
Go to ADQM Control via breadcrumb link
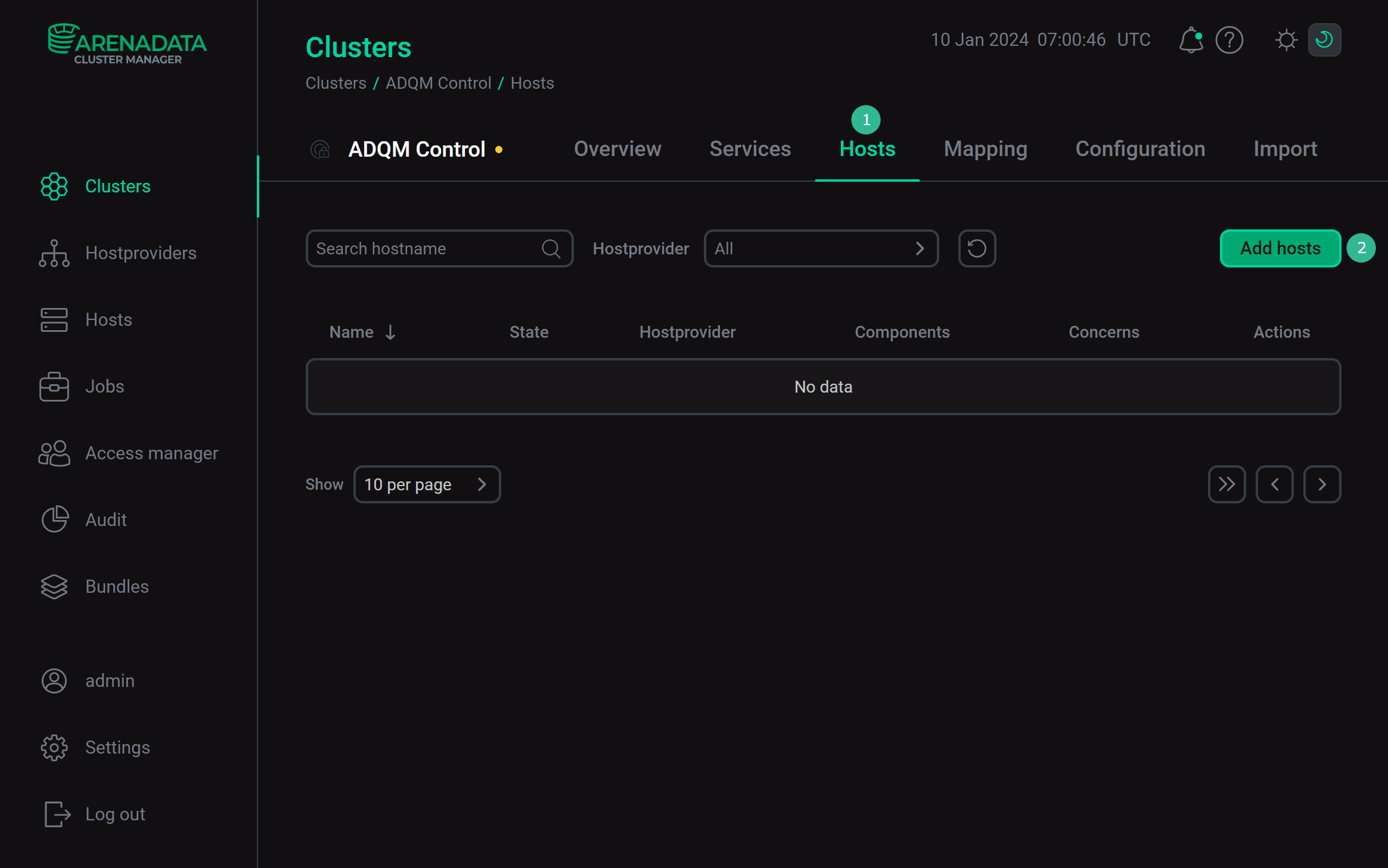pyautogui.click(x=438, y=83)
